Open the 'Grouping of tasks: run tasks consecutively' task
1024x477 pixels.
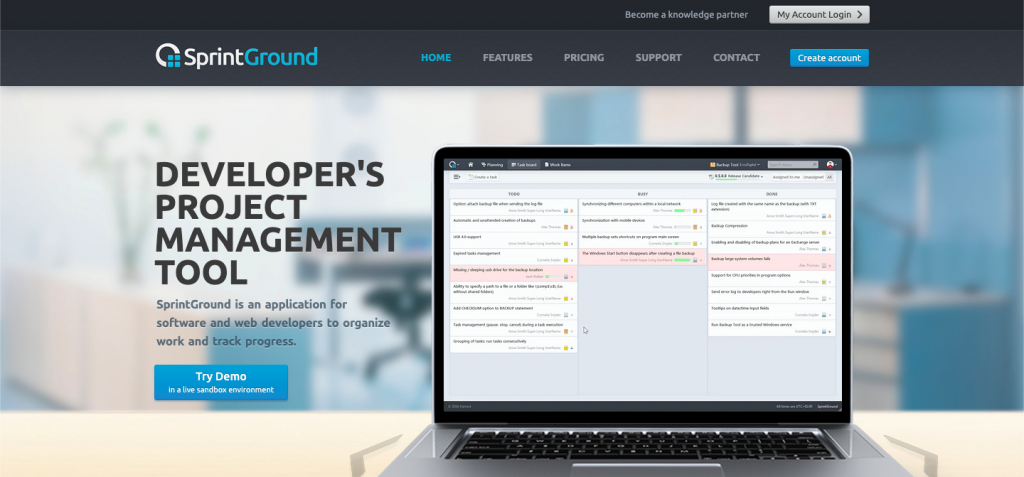(514, 344)
